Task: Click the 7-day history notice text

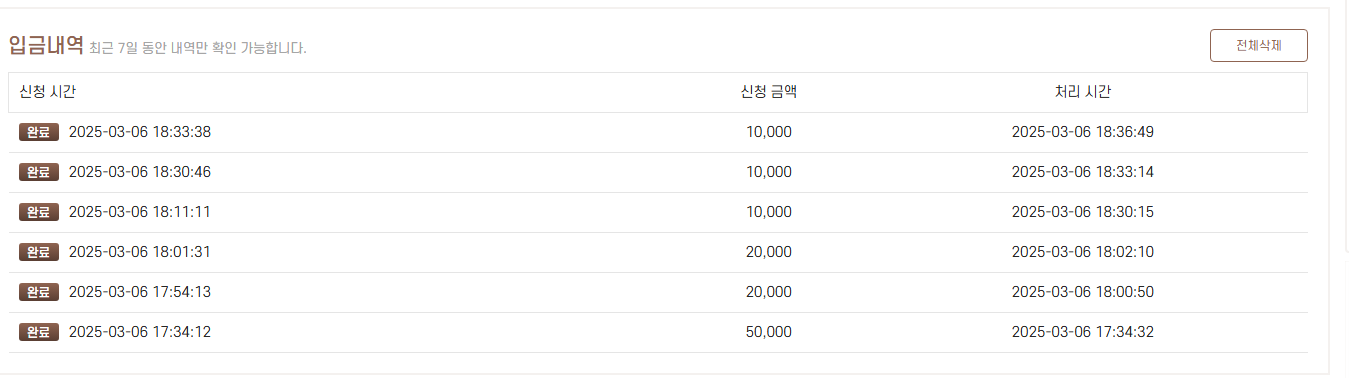Action: coord(198,48)
